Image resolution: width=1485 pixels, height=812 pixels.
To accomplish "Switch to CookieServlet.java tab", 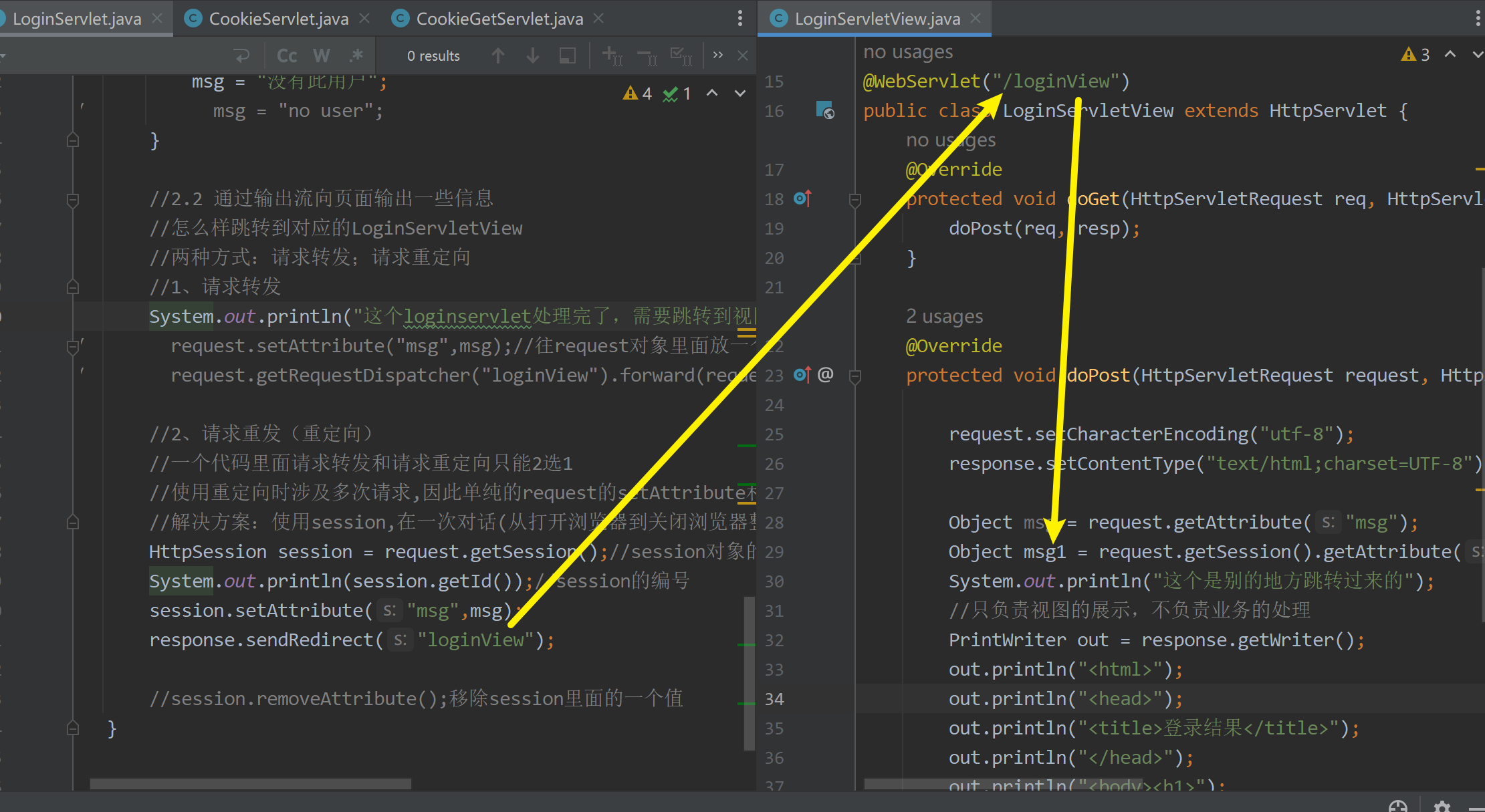I will click(x=278, y=19).
